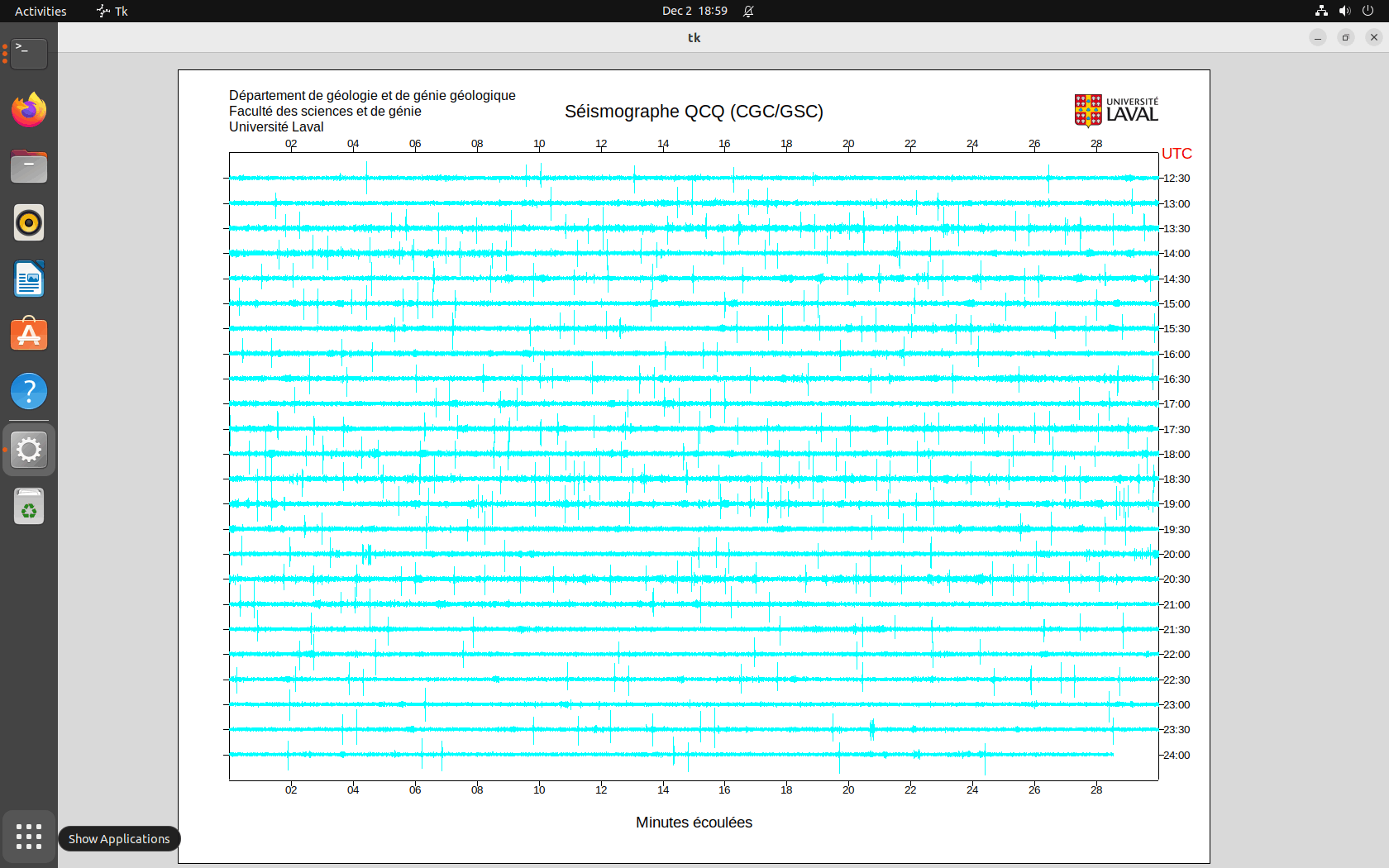Open Ubuntu Software store
This screenshot has height=868, width=1389.
coord(29,335)
